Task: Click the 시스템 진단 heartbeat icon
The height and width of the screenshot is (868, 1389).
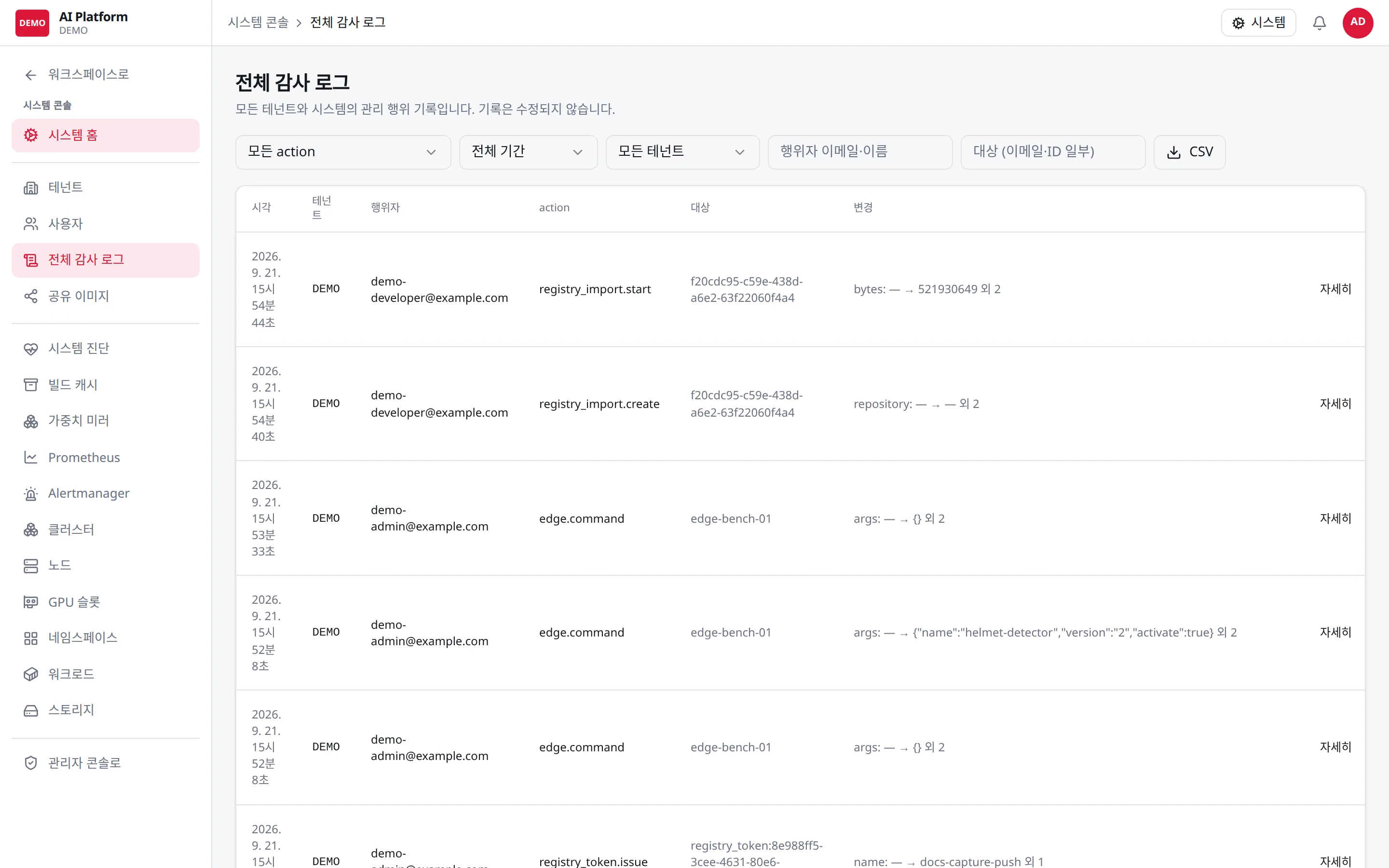Action: point(30,349)
